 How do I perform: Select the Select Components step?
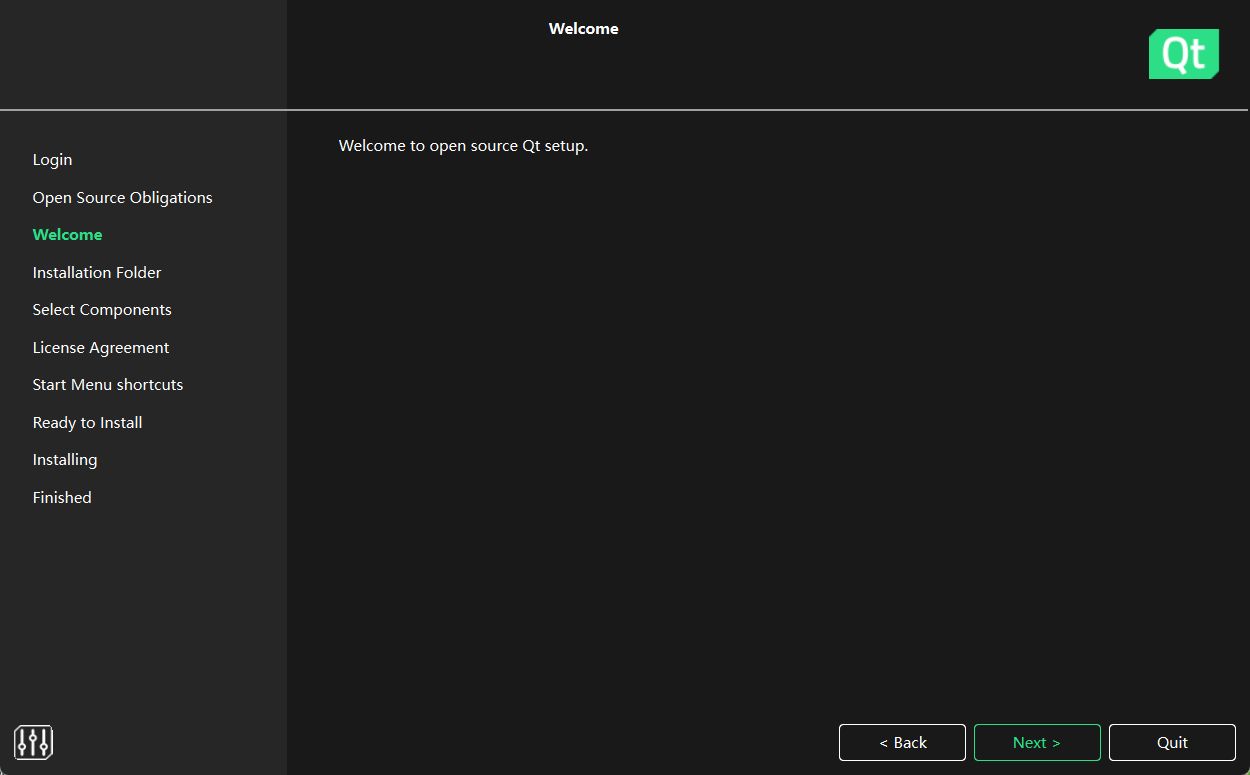tap(102, 310)
